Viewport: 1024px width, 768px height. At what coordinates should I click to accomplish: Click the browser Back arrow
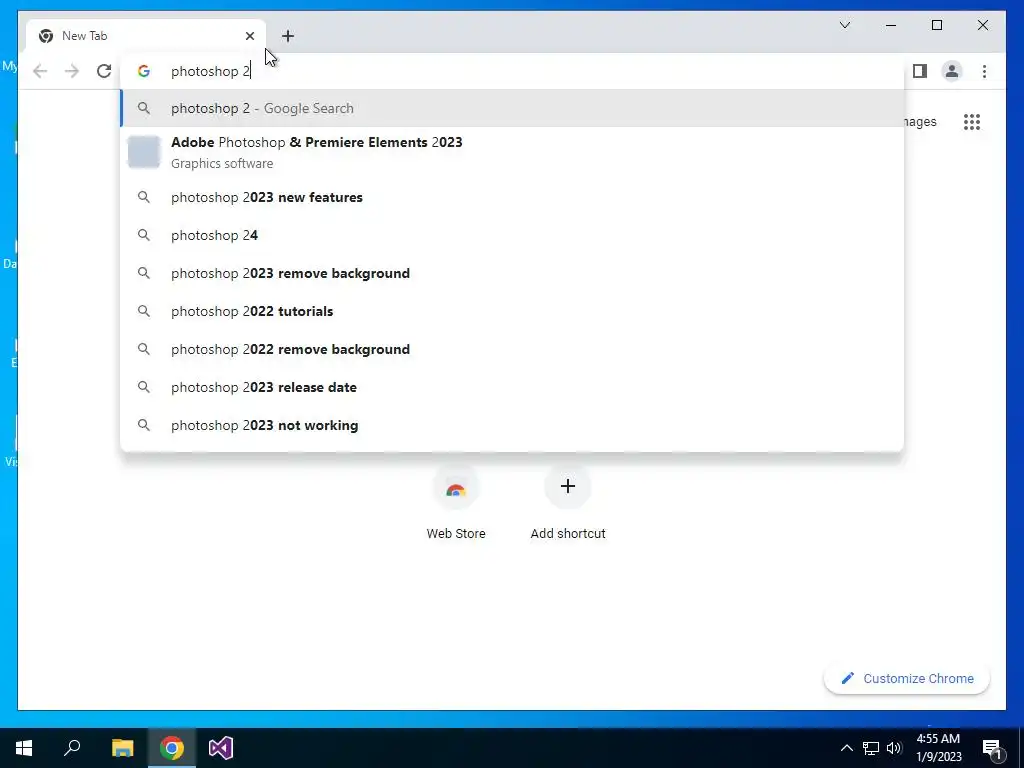click(40, 71)
